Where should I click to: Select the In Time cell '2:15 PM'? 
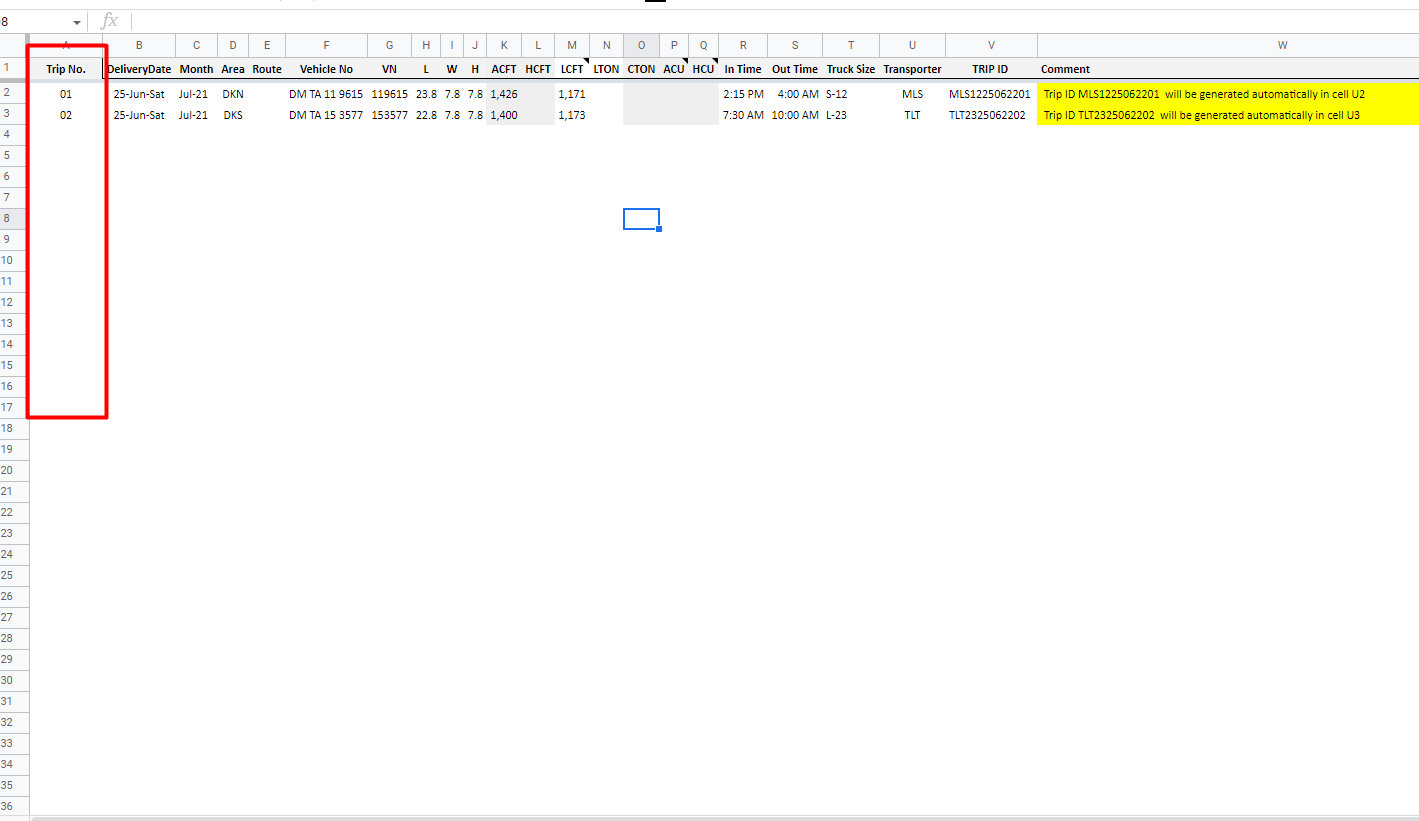[x=743, y=94]
